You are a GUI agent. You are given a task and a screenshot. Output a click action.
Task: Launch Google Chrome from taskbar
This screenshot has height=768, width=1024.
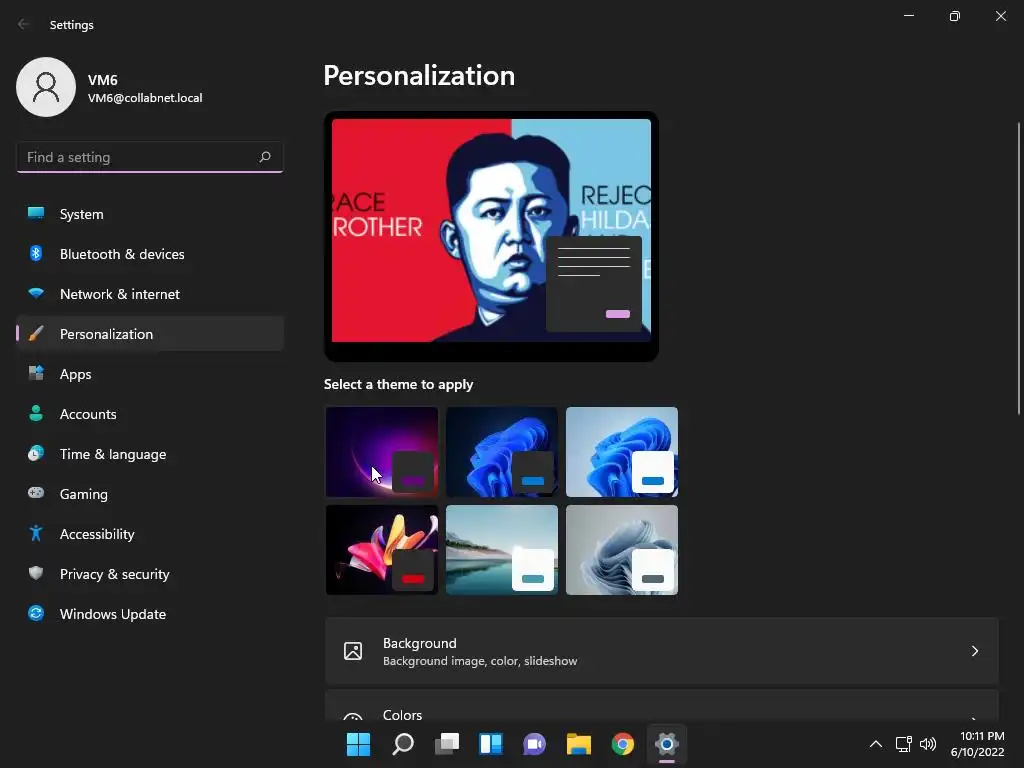tap(622, 744)
